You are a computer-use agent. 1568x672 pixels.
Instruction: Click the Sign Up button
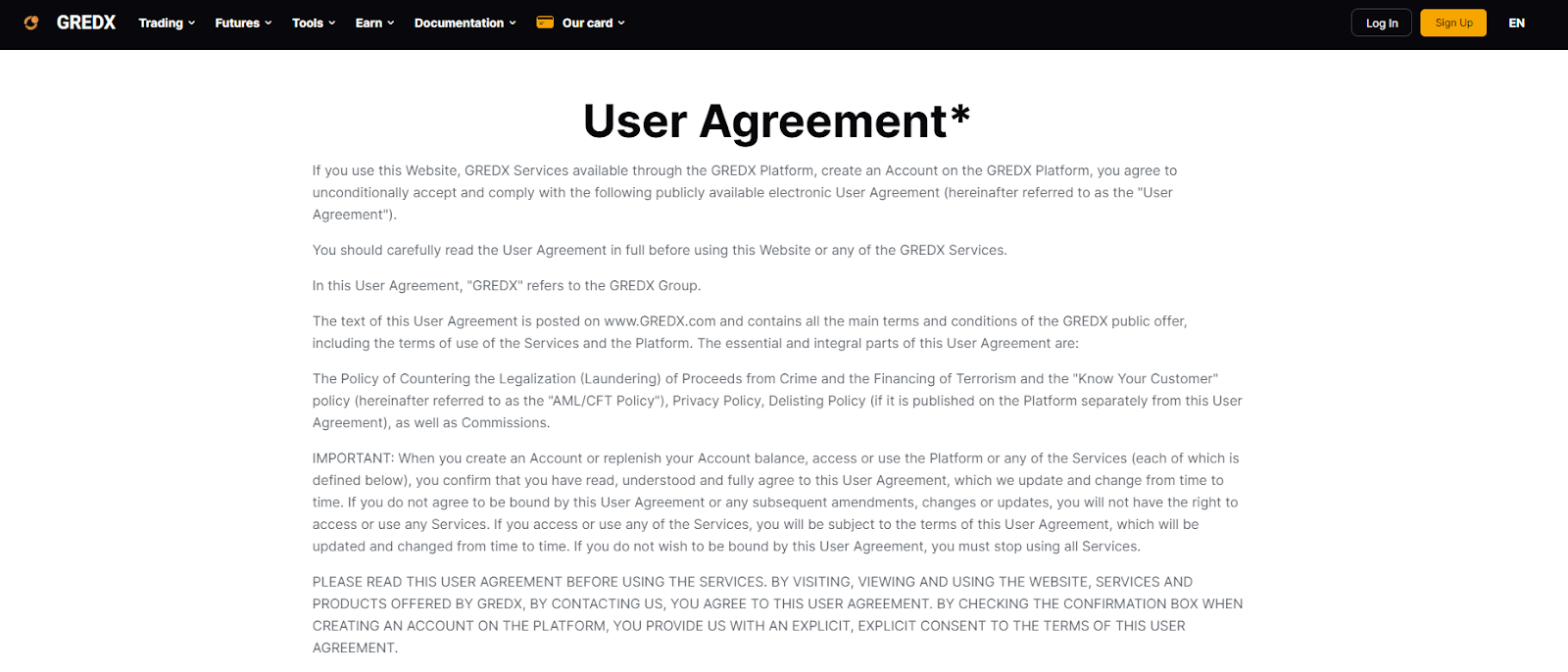tap(1453, 23)
